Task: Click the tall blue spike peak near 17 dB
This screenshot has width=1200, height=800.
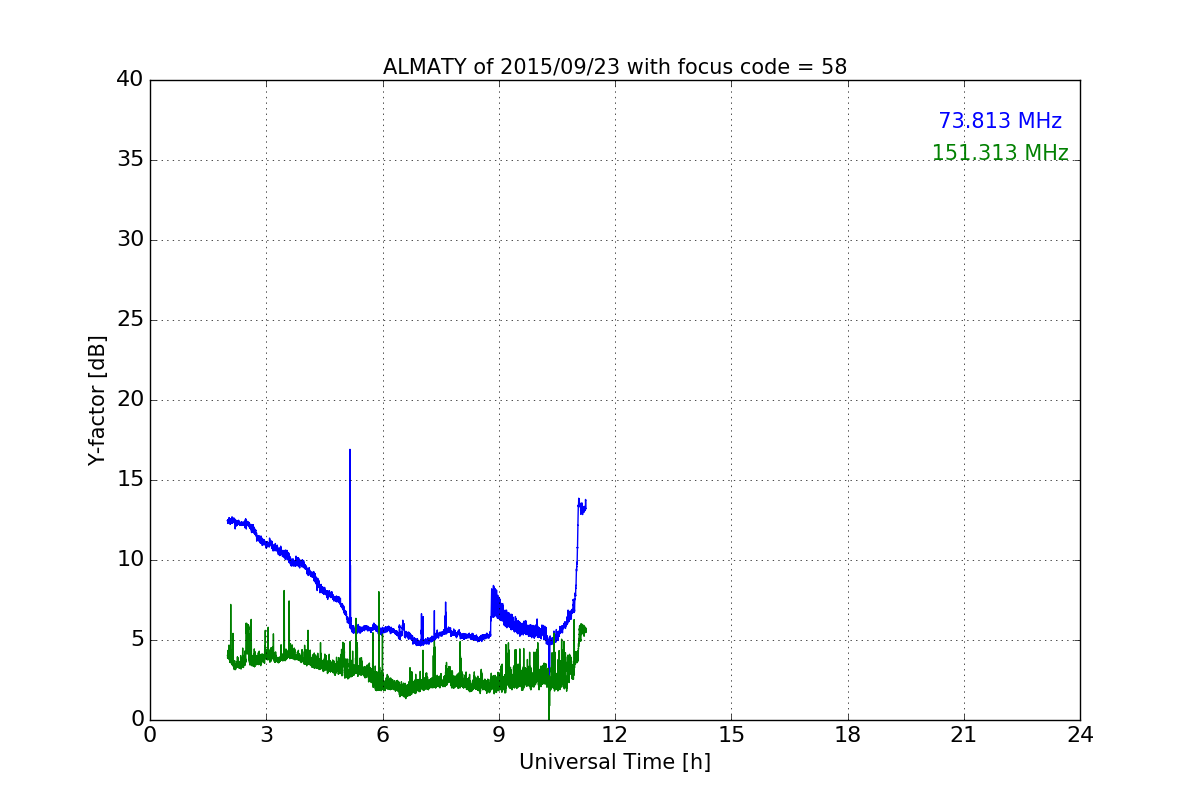Action: [x=350, y=450]
